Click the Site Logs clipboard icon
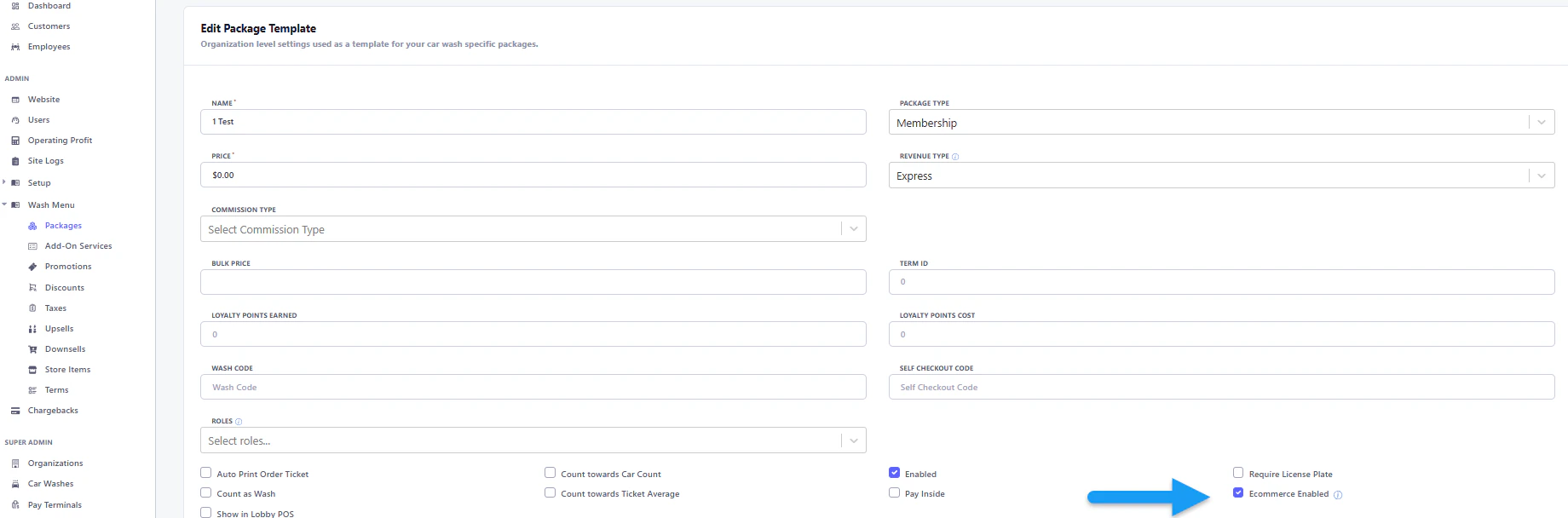1568x518 pixels. [15, 161]
